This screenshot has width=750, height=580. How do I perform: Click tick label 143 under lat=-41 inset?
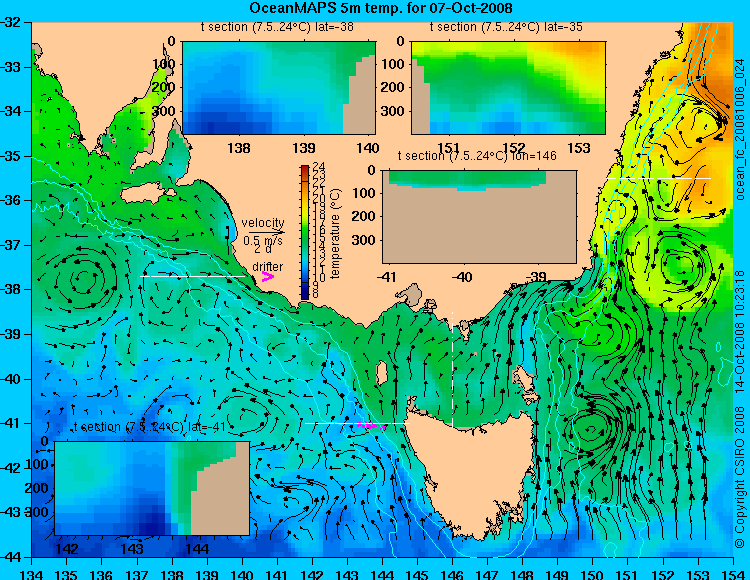(132, 549)
